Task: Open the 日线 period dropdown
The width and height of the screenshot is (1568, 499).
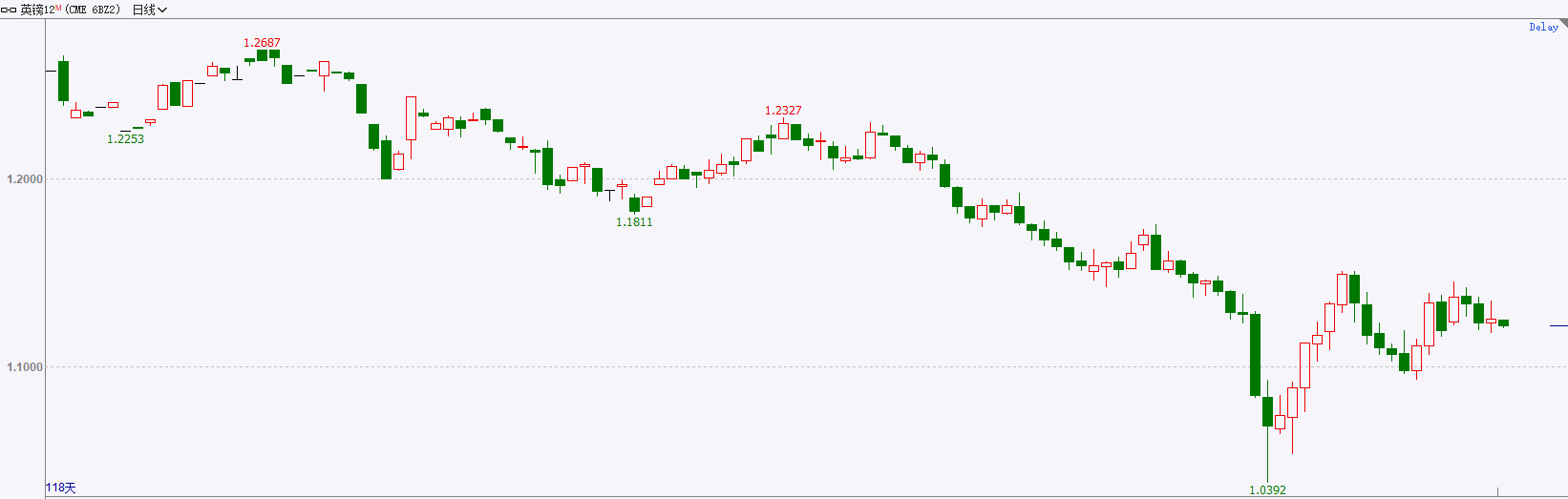Action: (150, 10)
